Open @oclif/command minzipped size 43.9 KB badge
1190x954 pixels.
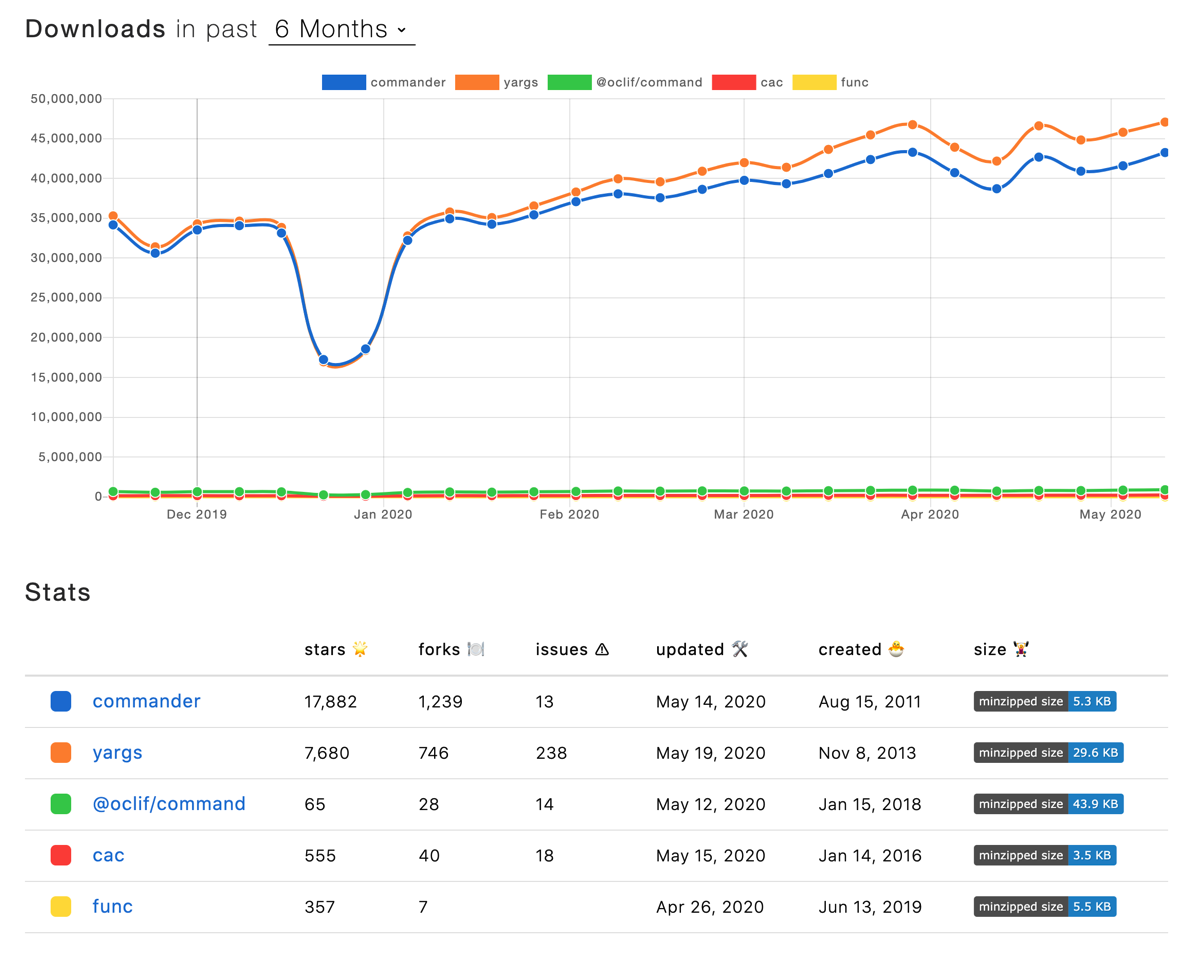[1049, 804]
